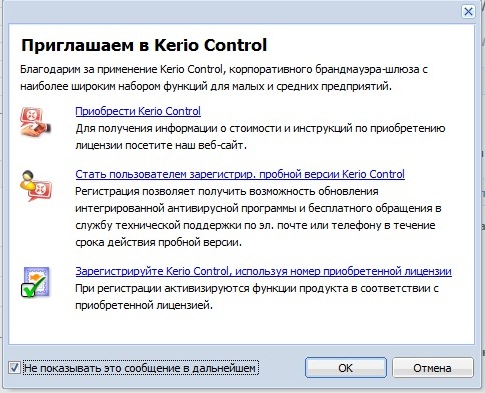Click the trial user registration icon
The width and height of the screenshot is (485, 393).
[x=36, y=186]
